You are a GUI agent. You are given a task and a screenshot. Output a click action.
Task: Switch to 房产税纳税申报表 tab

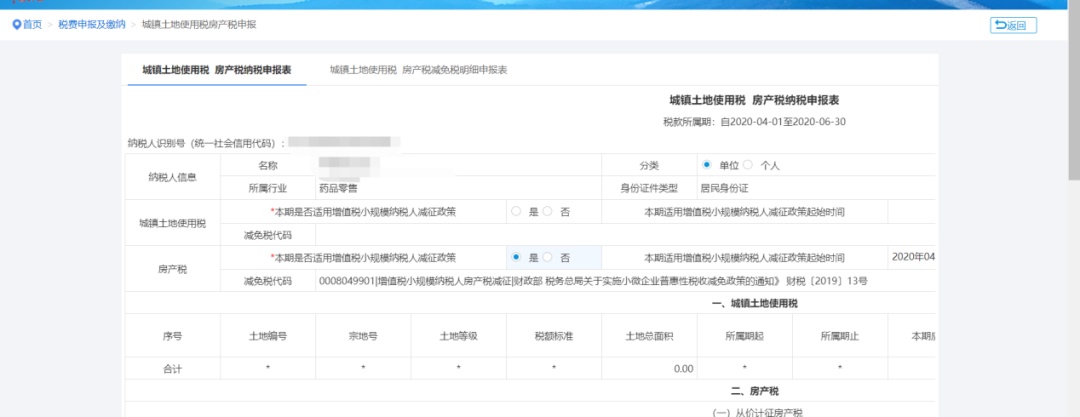click(216, 70)
